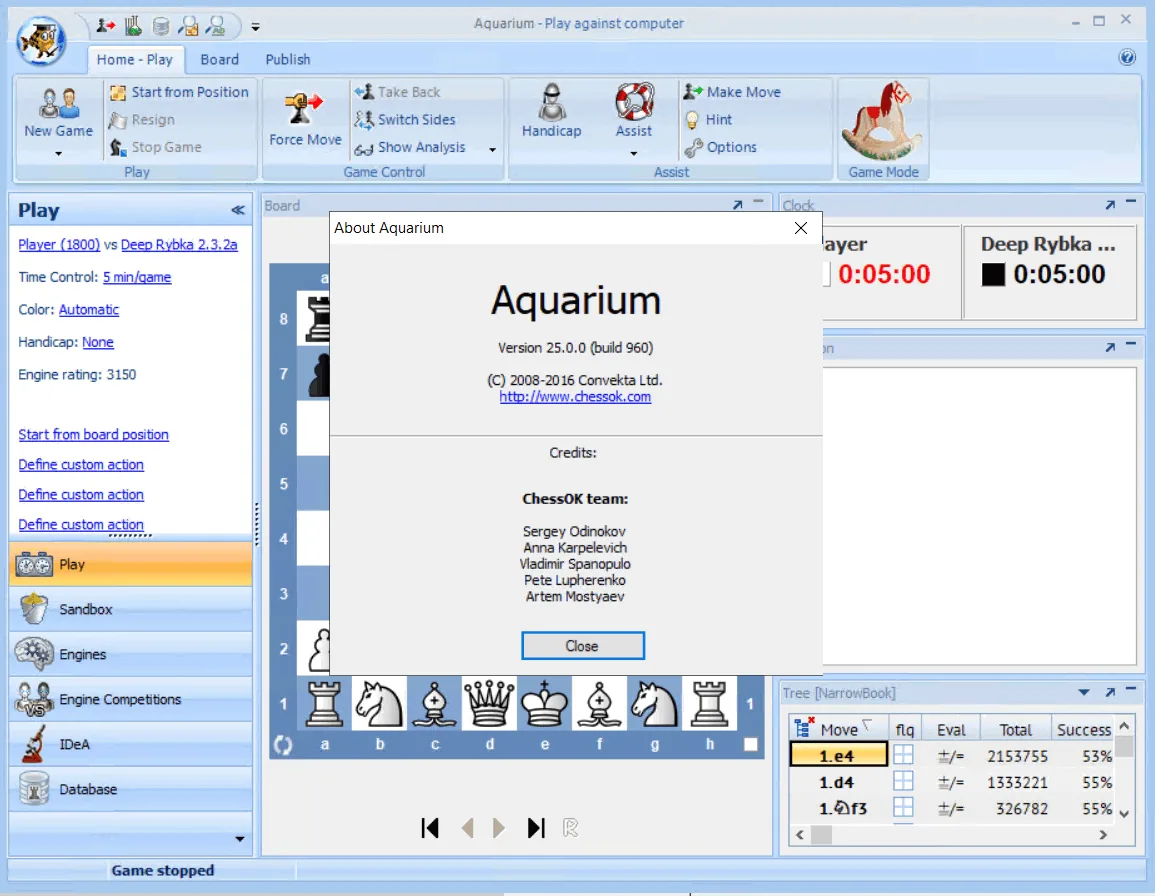Select Play in the sidebar
Viewport: 1155px width, 896px height.
pos(130,564)
